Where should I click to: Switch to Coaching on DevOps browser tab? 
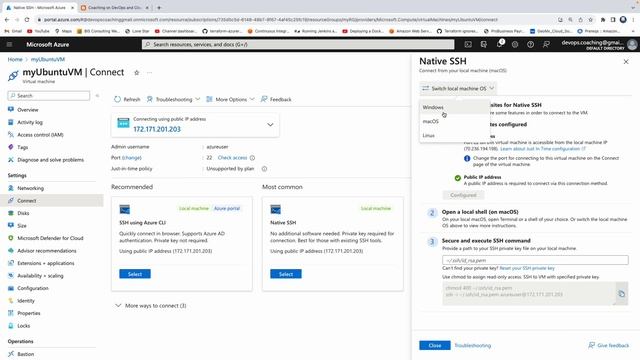tap(115, 7)
